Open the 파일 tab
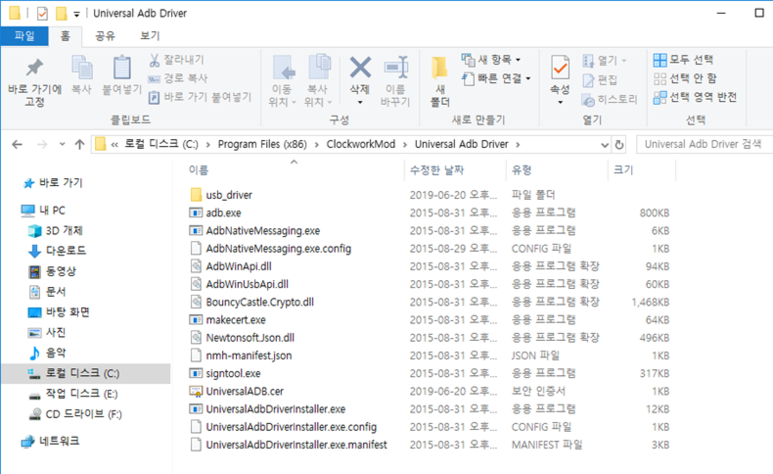 click(x=24, y=36)
